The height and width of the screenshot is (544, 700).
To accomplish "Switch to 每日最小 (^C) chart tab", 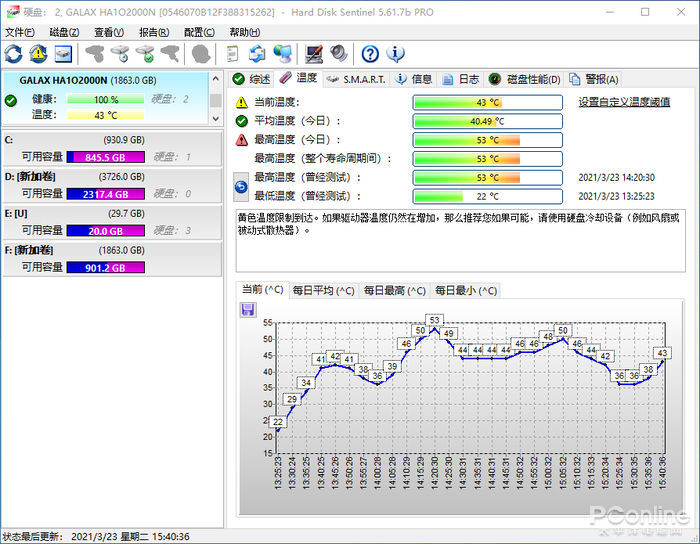I will pos(466,291).
